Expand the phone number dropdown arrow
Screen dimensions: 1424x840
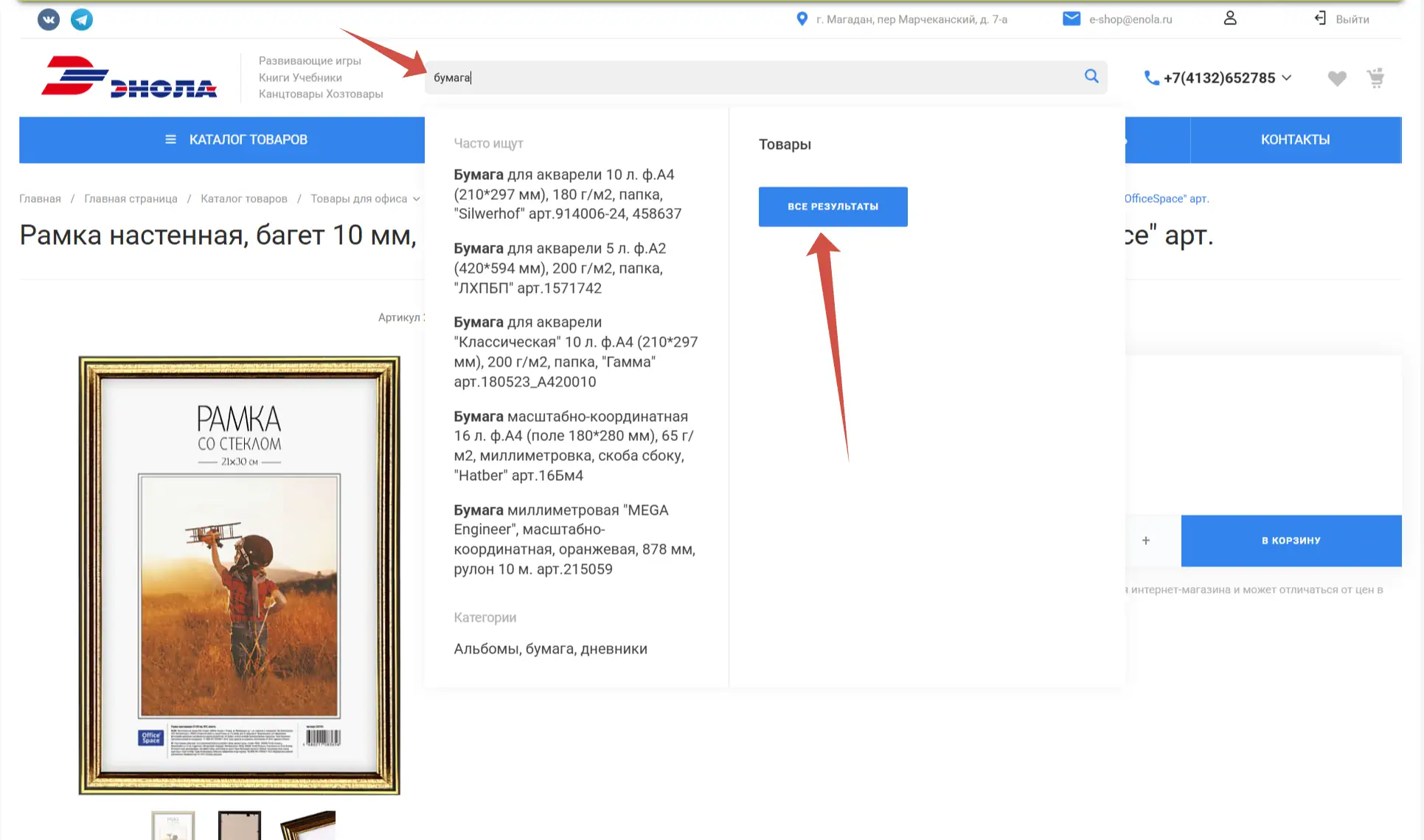tap(1287, 77)
